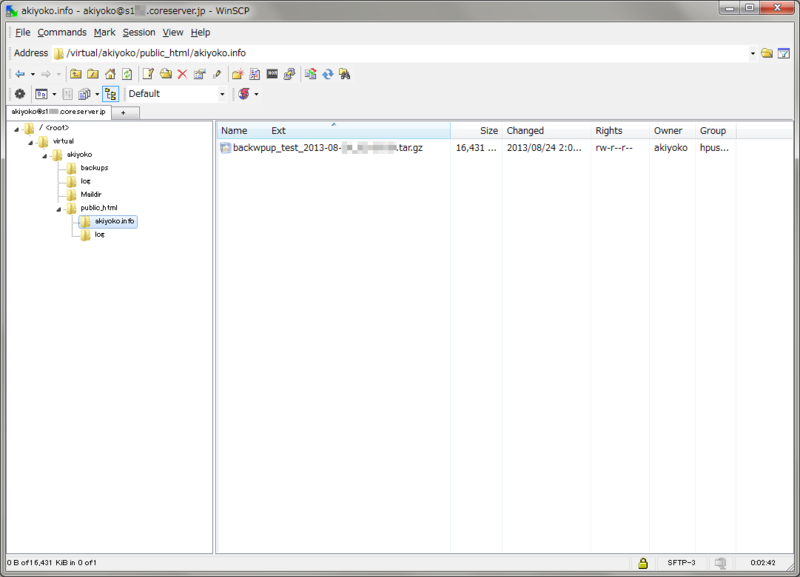Toggle the directory tree panel

point(111,94)
